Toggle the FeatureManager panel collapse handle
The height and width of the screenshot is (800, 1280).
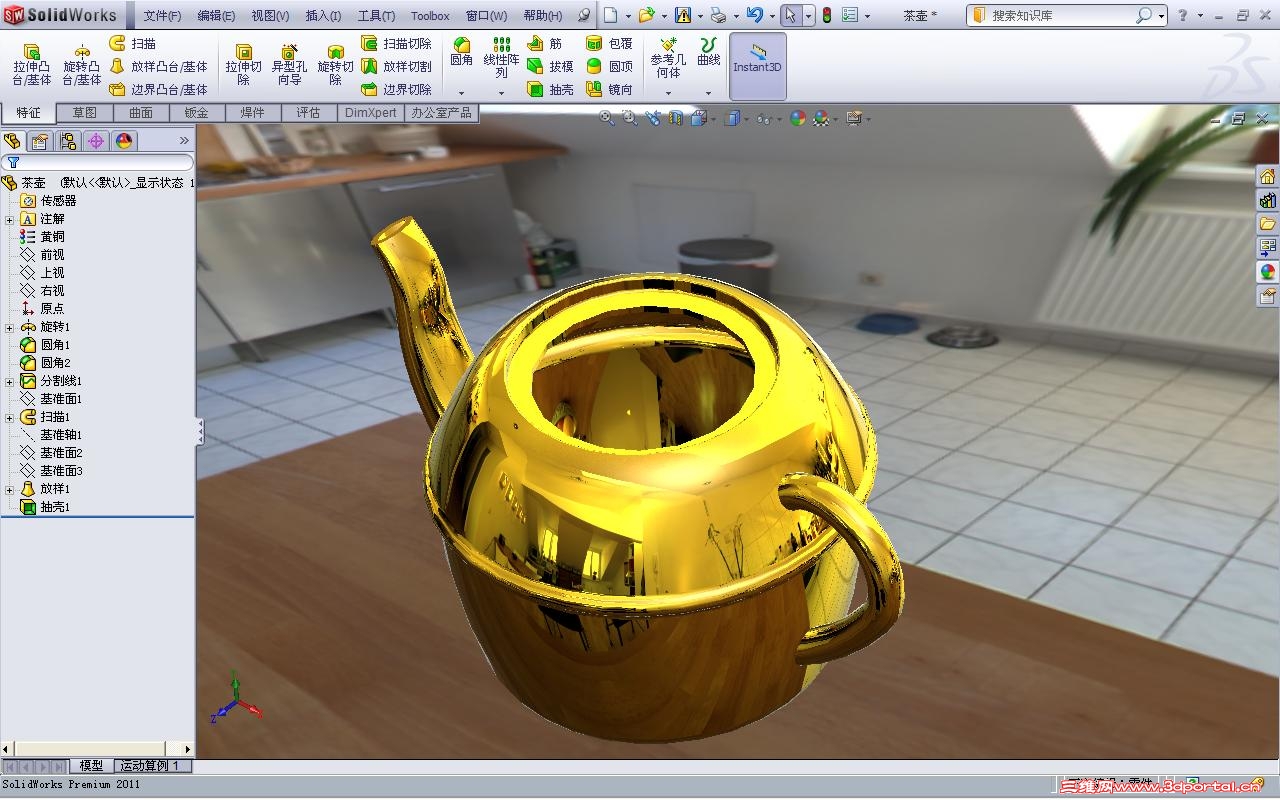click(x=200, y=432)
